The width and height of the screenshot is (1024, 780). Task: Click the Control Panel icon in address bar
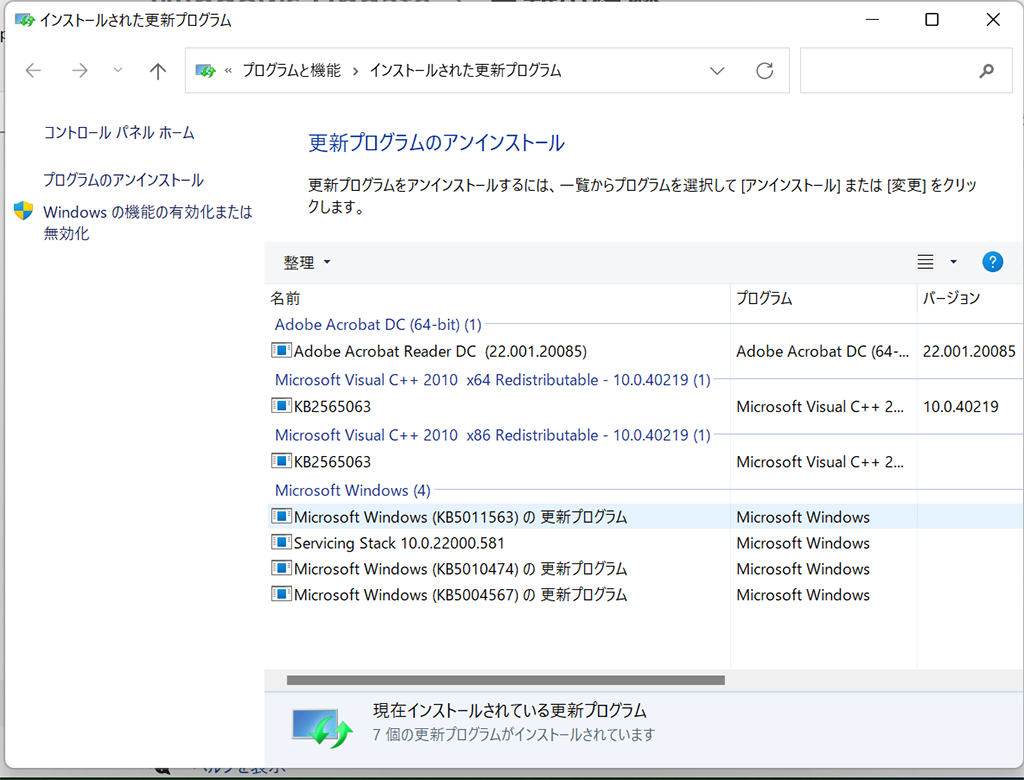click(x=206, y=70)
